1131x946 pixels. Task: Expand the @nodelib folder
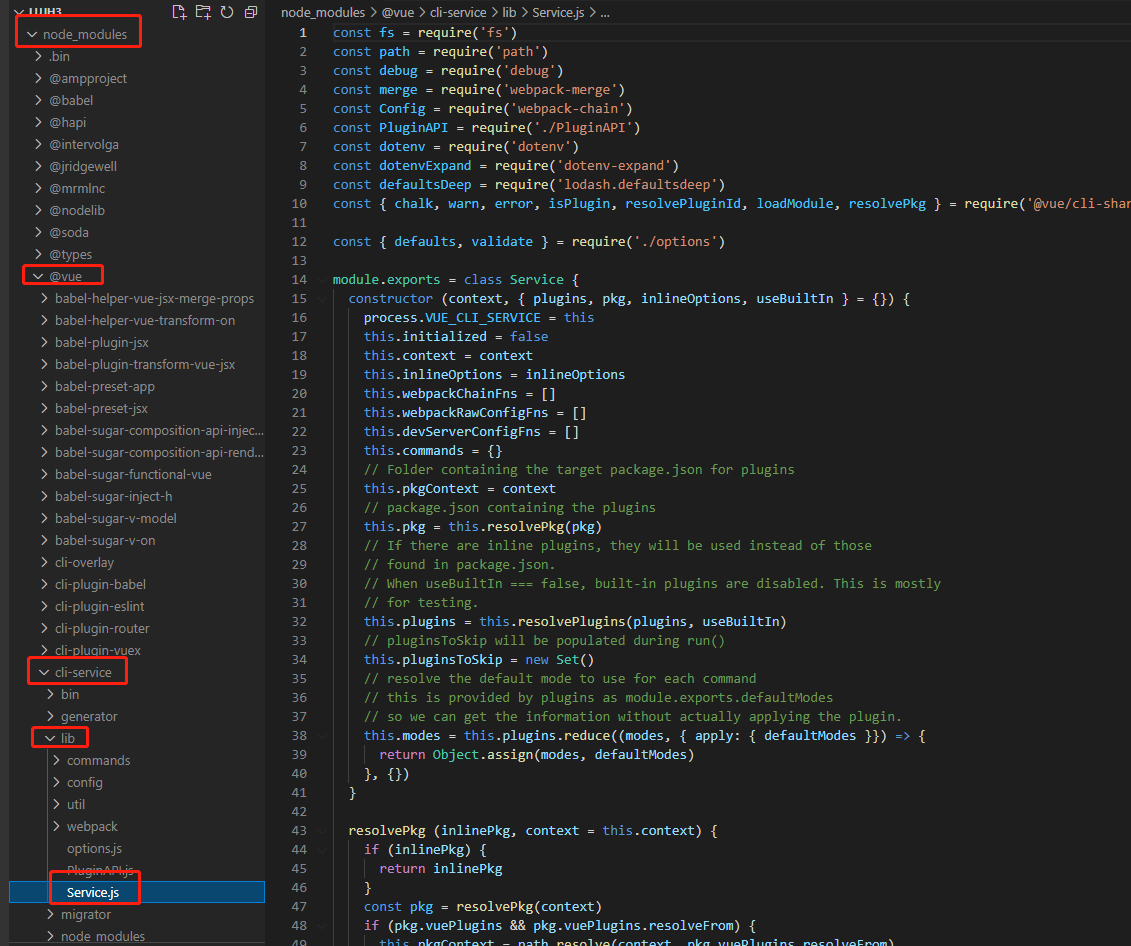click(x=39, y=210)
